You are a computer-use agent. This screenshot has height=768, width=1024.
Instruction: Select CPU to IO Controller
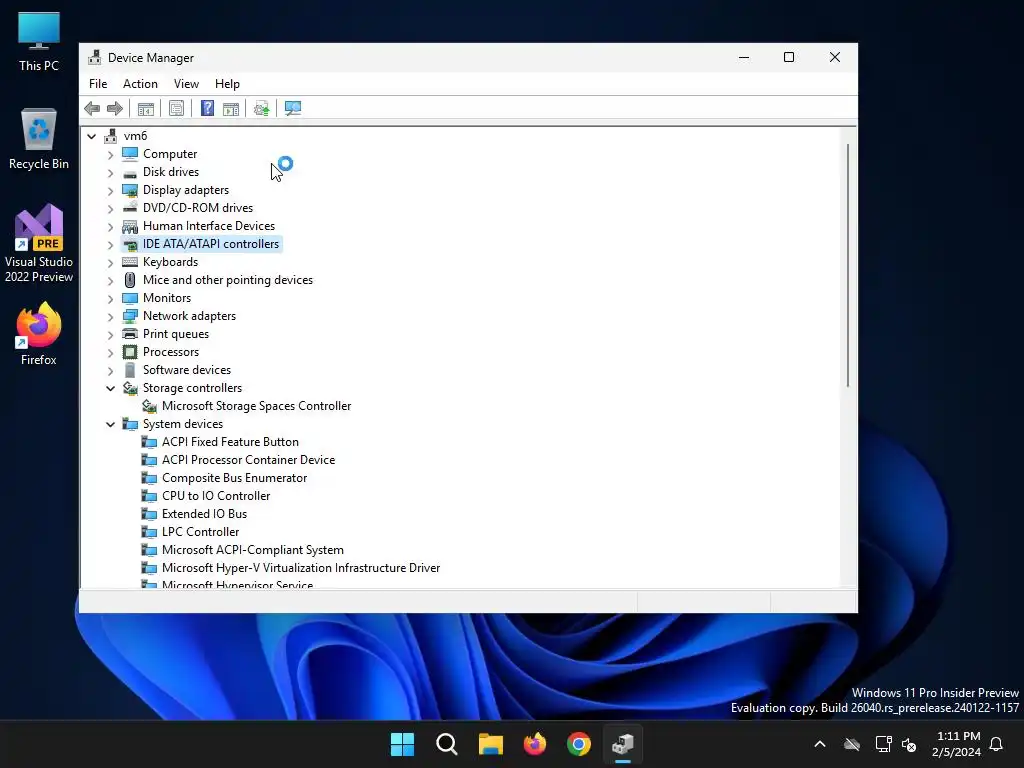coord(216,496)
